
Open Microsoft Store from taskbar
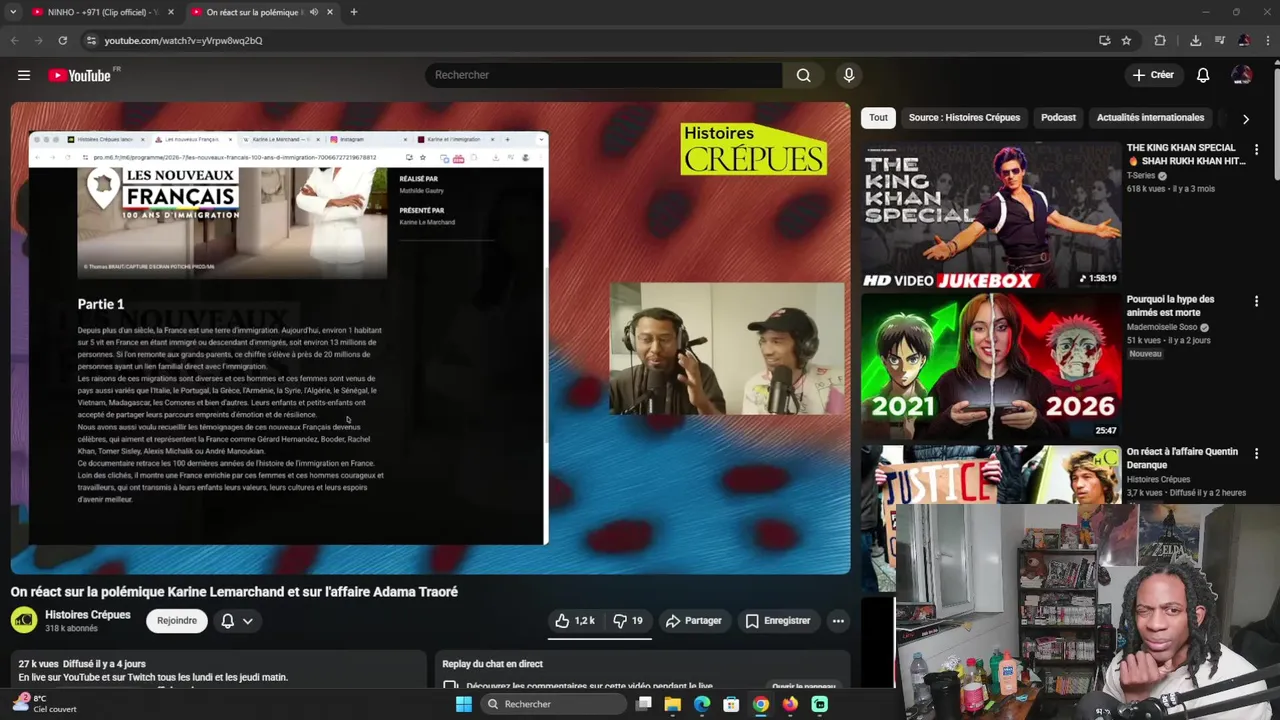click(731, 704)
